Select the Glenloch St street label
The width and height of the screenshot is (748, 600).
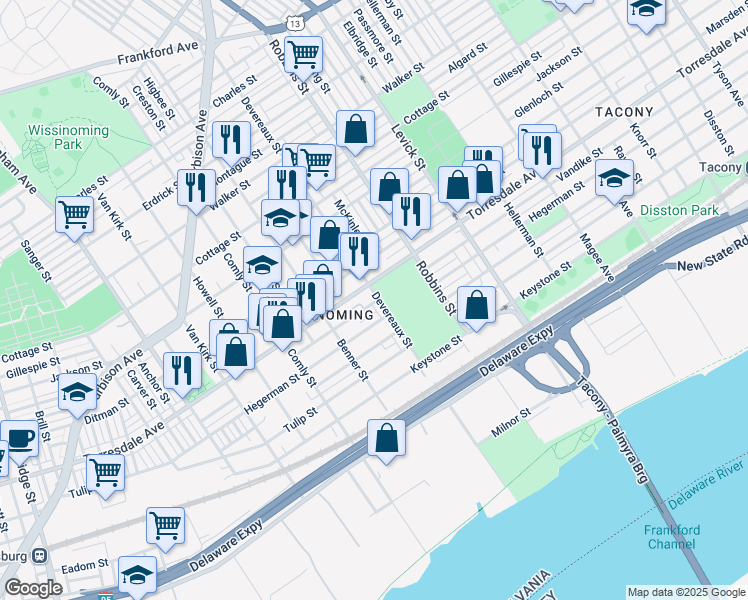539,100
